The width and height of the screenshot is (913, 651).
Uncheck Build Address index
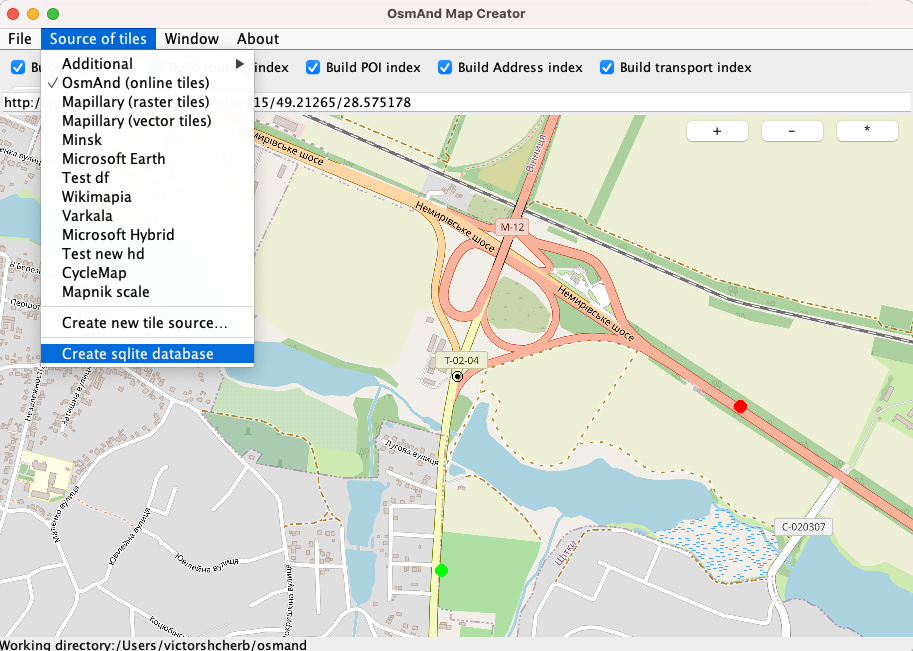pos(444,67)
